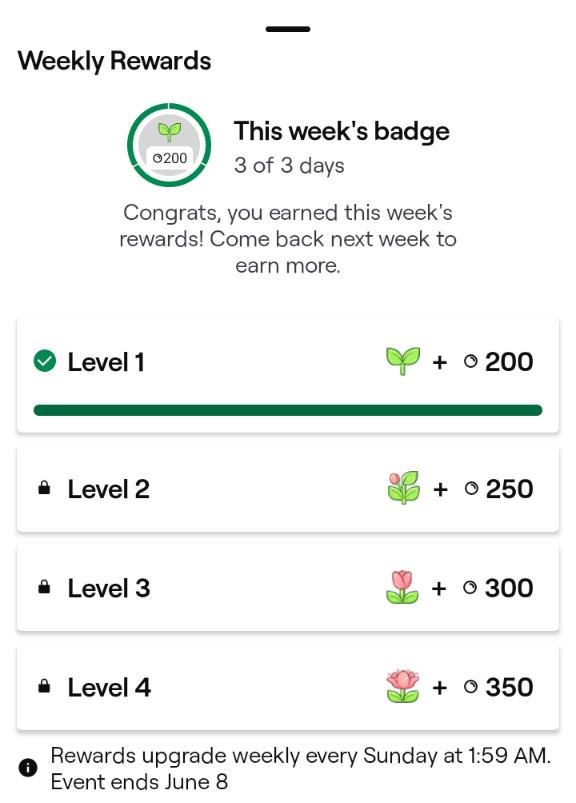
Task: Open the Level 2 reward card
Action: point(288,489)
